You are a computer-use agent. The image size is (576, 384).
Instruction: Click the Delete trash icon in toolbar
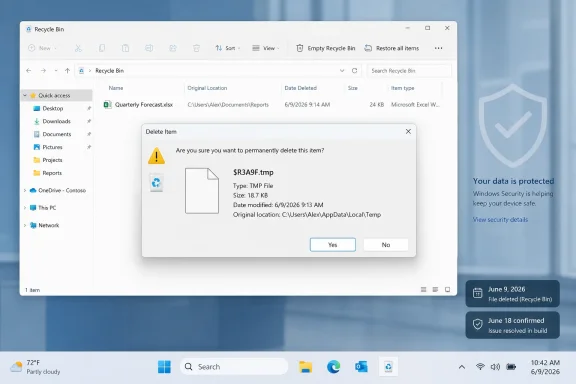point(196,48)
